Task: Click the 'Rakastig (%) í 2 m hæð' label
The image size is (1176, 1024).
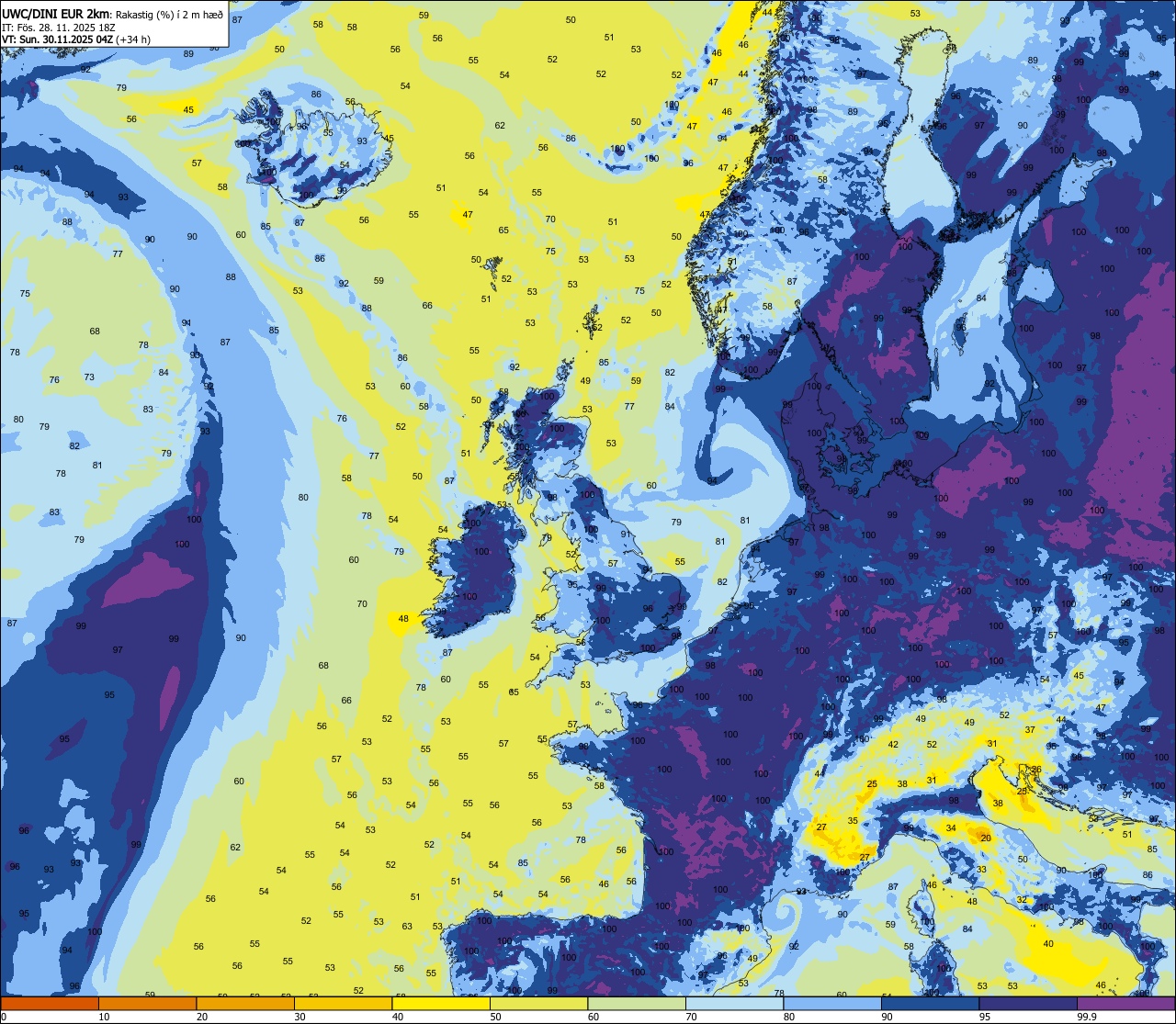Action: [x=169, y=14]
